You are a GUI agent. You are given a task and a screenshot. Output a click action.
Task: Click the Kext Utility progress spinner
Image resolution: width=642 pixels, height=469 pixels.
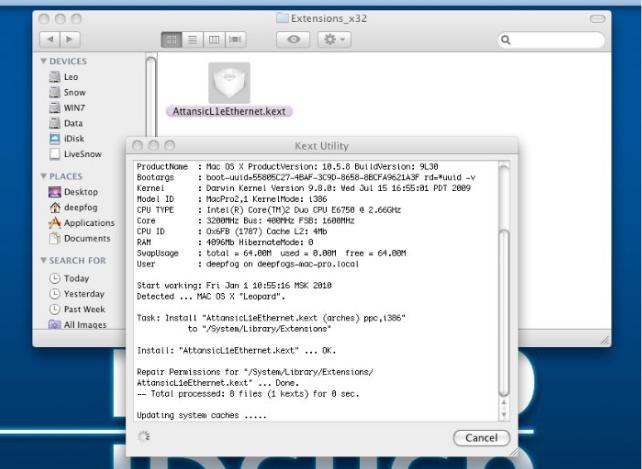tap(144, 437)
